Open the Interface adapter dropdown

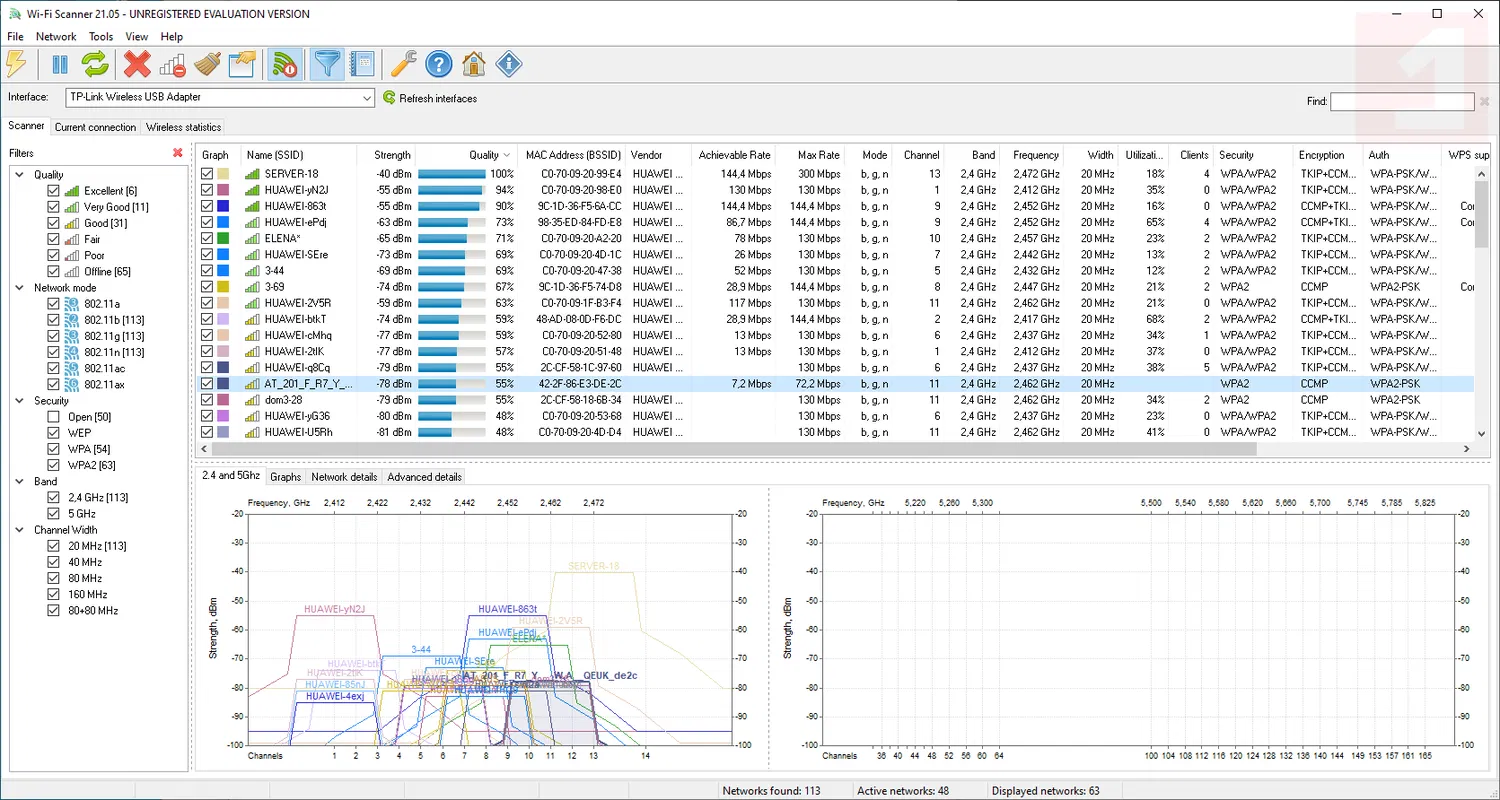[x=367, y=98]
